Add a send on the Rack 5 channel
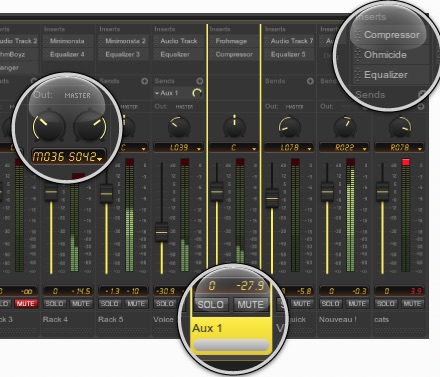 click(x=144, y=81)
